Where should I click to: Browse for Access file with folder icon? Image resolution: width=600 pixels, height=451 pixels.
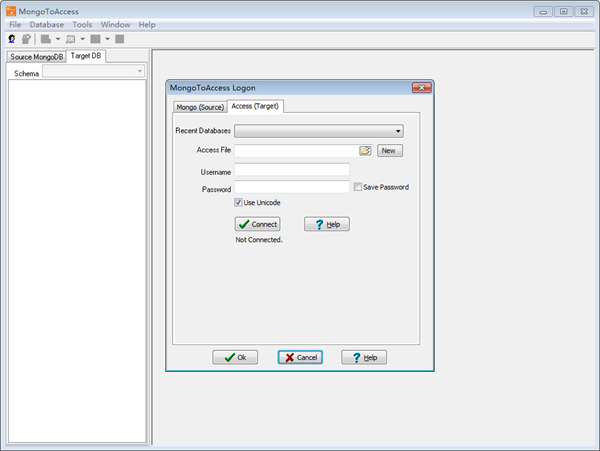(365, 150)
